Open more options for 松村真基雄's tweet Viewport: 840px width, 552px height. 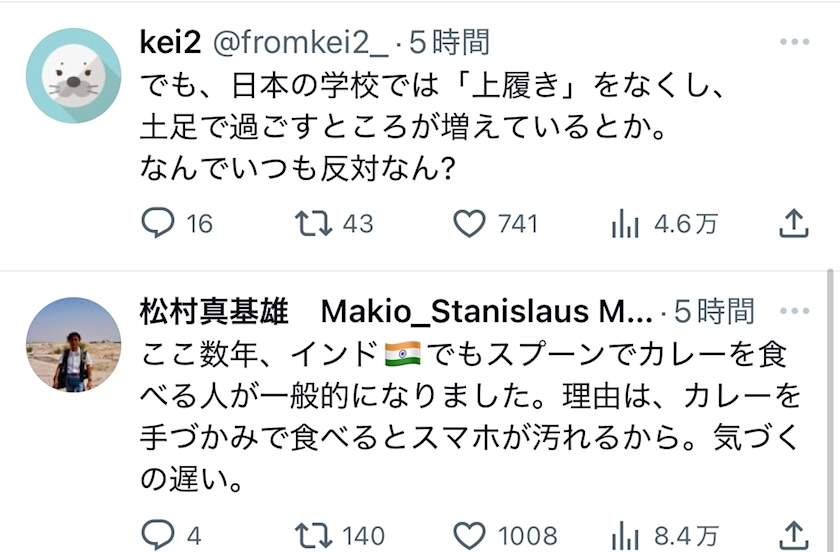794,311
